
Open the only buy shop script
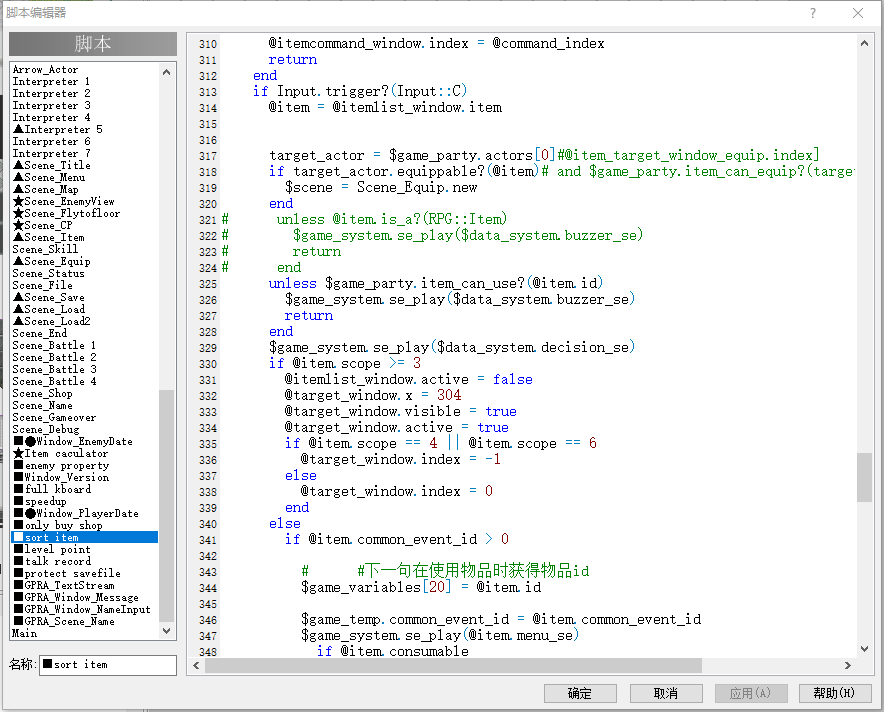click(x=58, y=525)
